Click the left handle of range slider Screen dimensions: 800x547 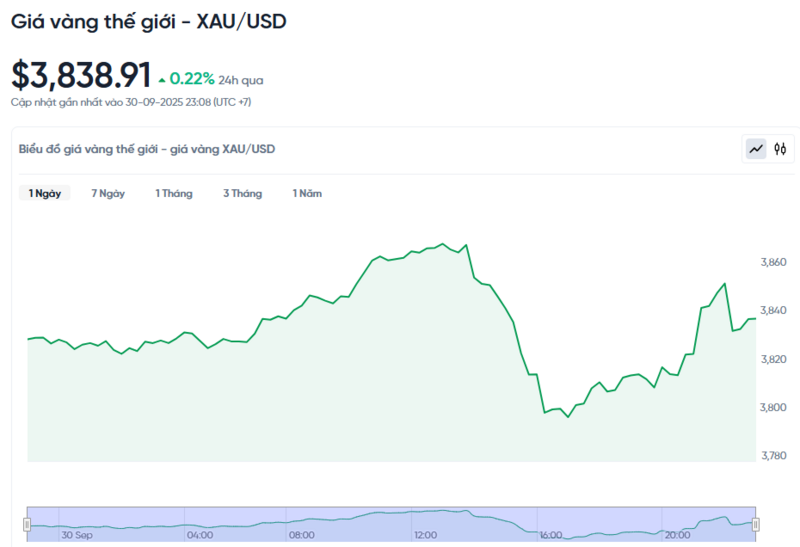tap(28, 524)
